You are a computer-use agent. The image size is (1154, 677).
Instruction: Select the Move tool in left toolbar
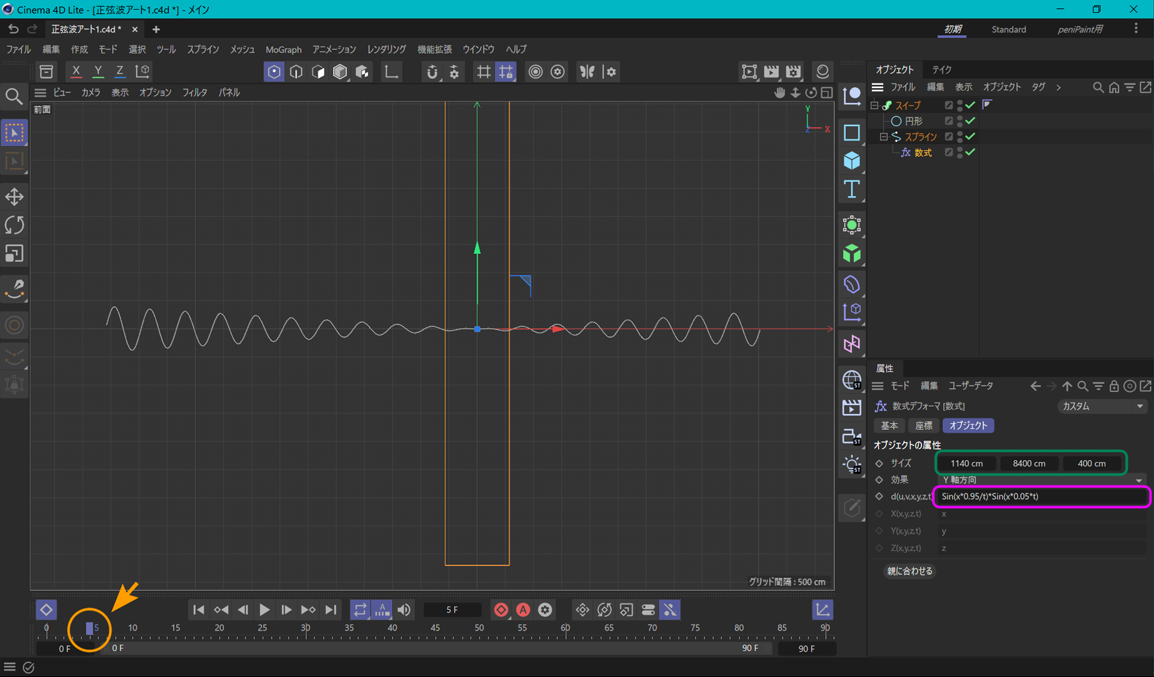click(x=14, y=197)
